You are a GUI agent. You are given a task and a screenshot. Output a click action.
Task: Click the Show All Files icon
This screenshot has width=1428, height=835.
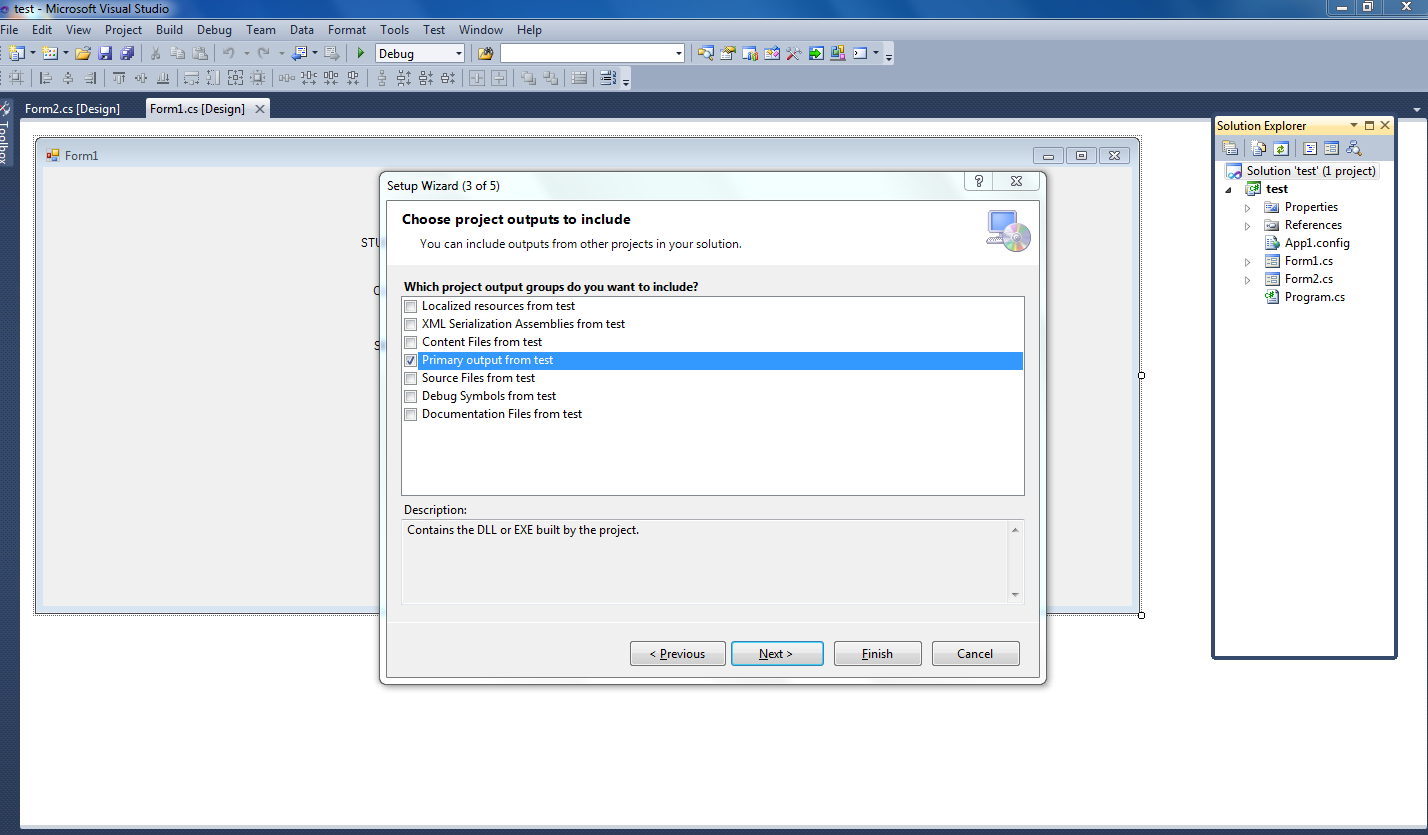coord(1258,147)
